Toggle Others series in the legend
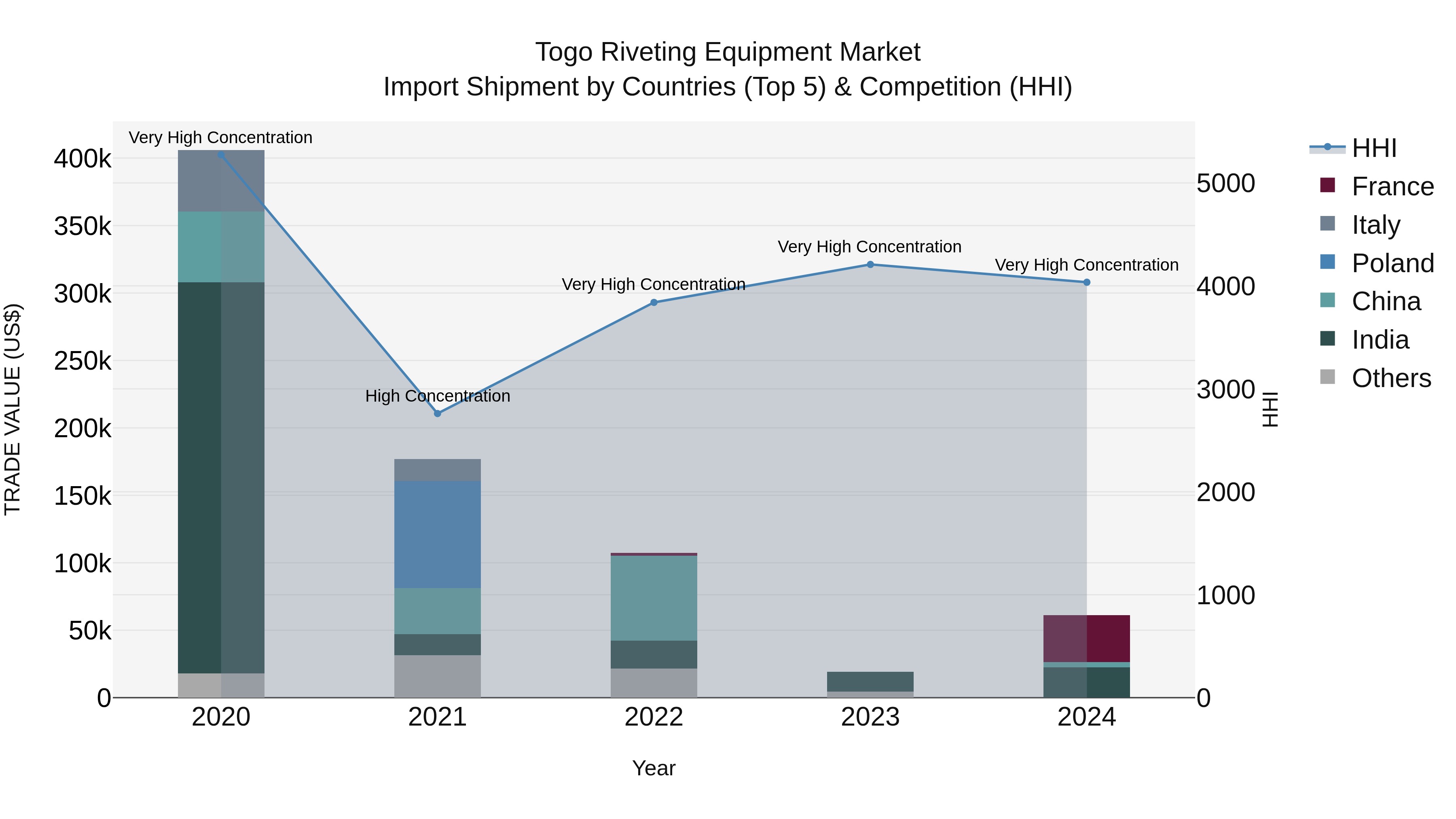This screenshot has height=819, width=1456. (1375, 378)
